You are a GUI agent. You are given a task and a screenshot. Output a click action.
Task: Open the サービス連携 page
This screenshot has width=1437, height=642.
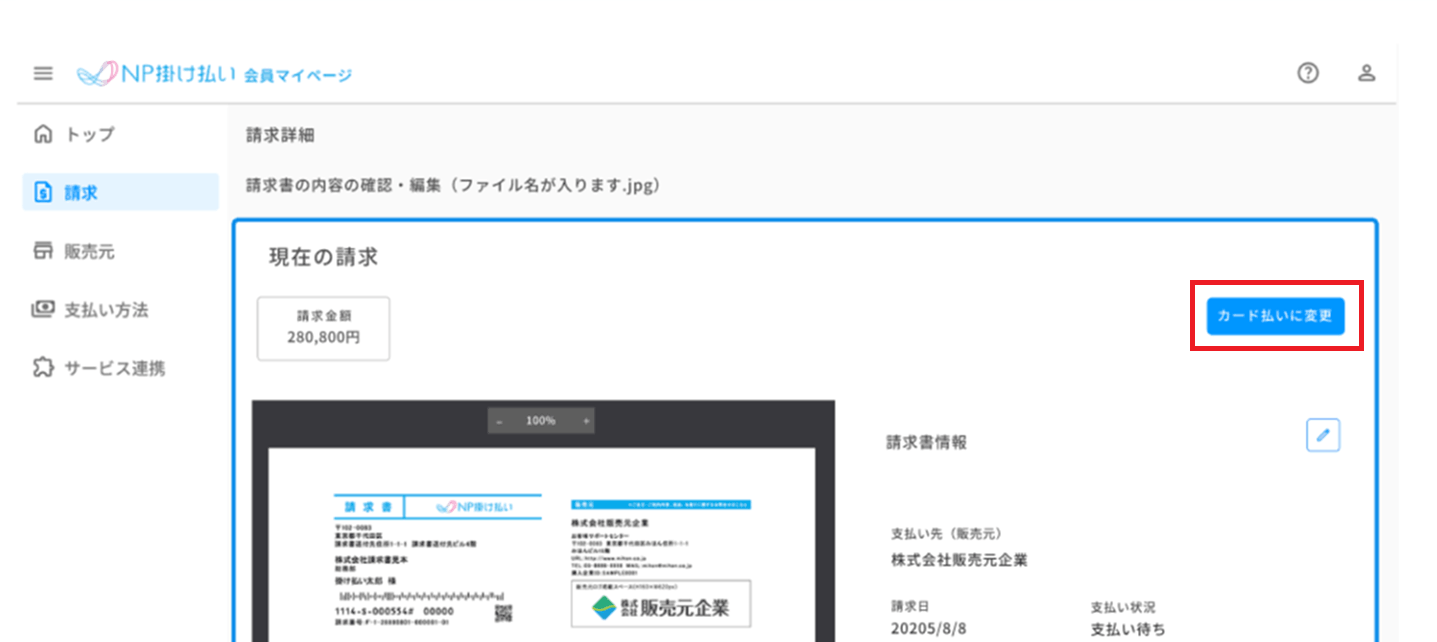coord(105,368)
